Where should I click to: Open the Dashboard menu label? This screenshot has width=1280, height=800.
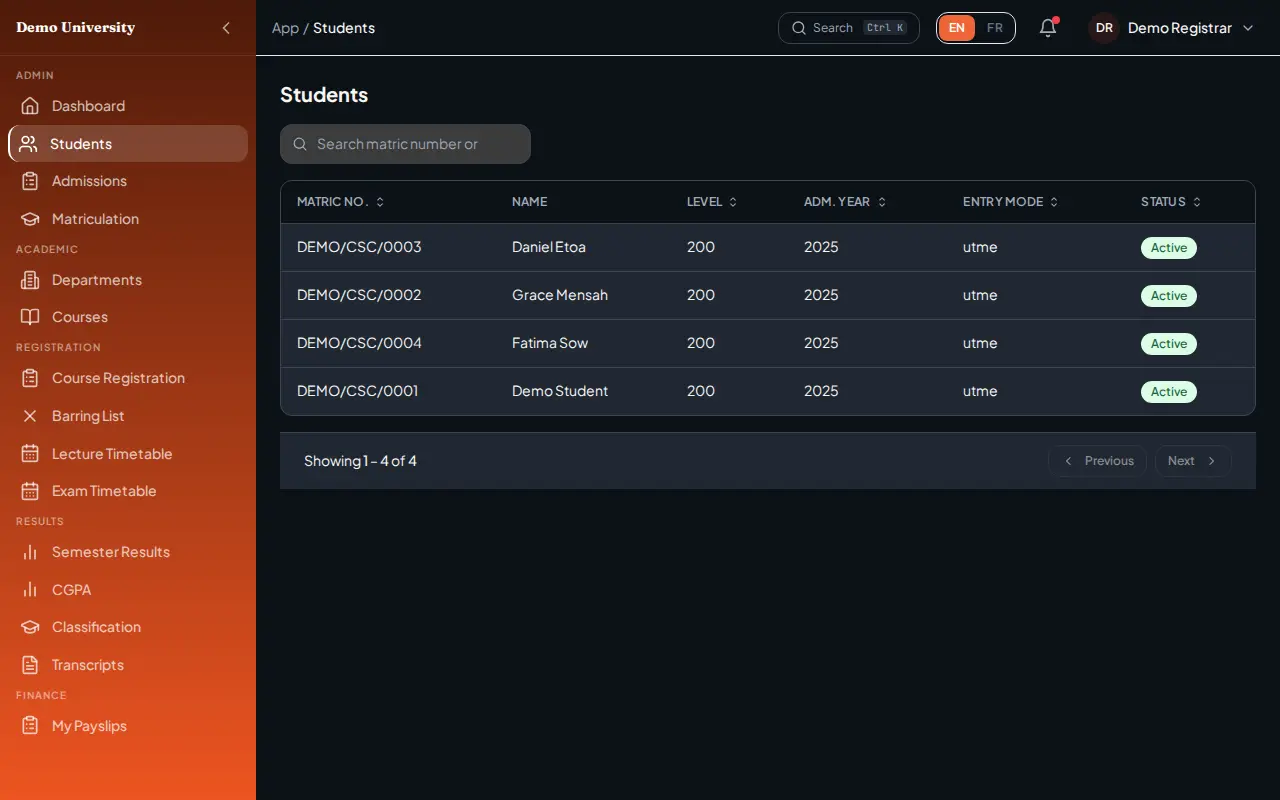click(88, 106)
